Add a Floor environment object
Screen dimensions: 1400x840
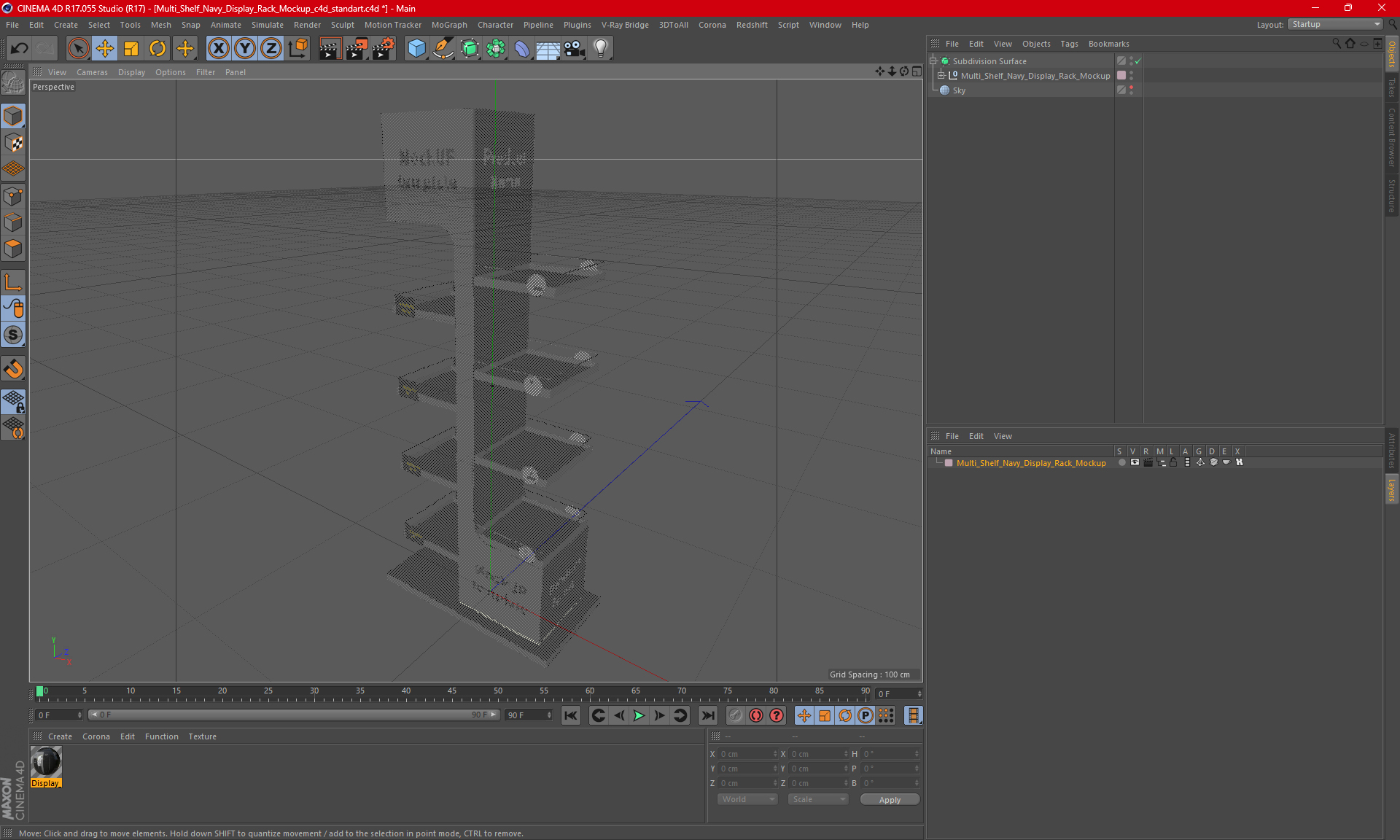point(548,48)
